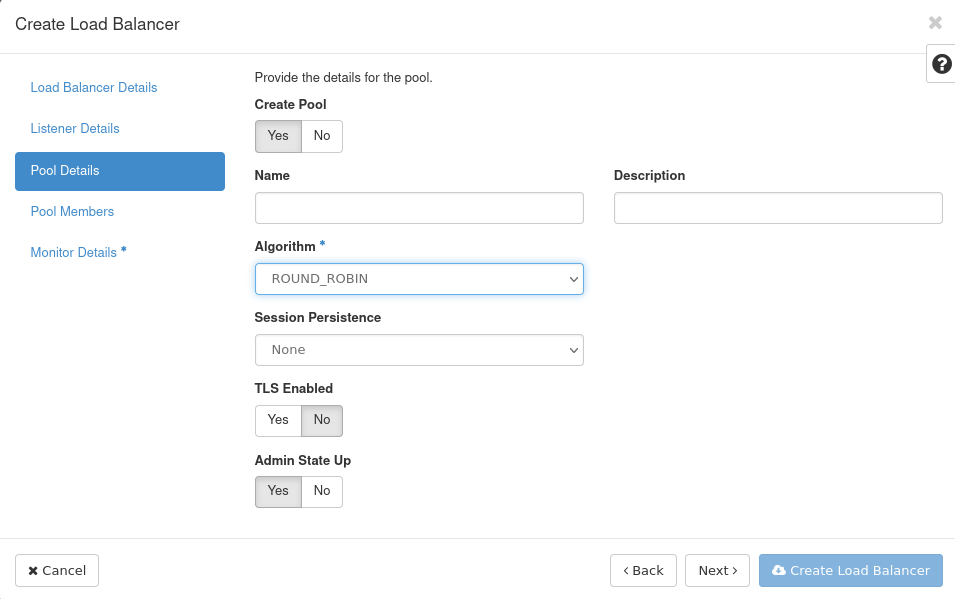This screenshot has width=955, height=599.
Task: Go Back to the previous step
Action: (643, 570)
